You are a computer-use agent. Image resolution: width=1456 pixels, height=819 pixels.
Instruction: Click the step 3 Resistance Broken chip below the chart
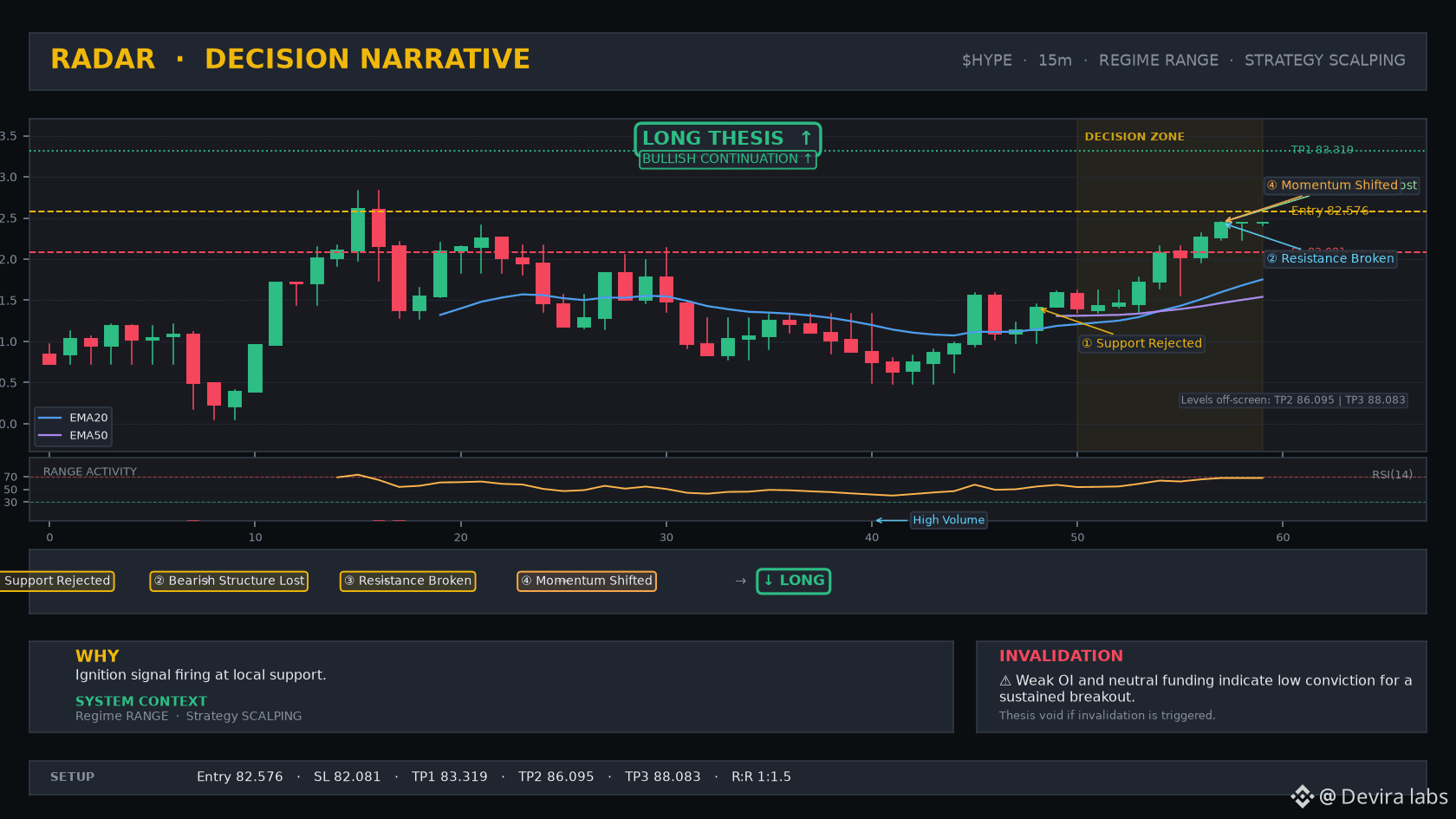pos(407,581)
